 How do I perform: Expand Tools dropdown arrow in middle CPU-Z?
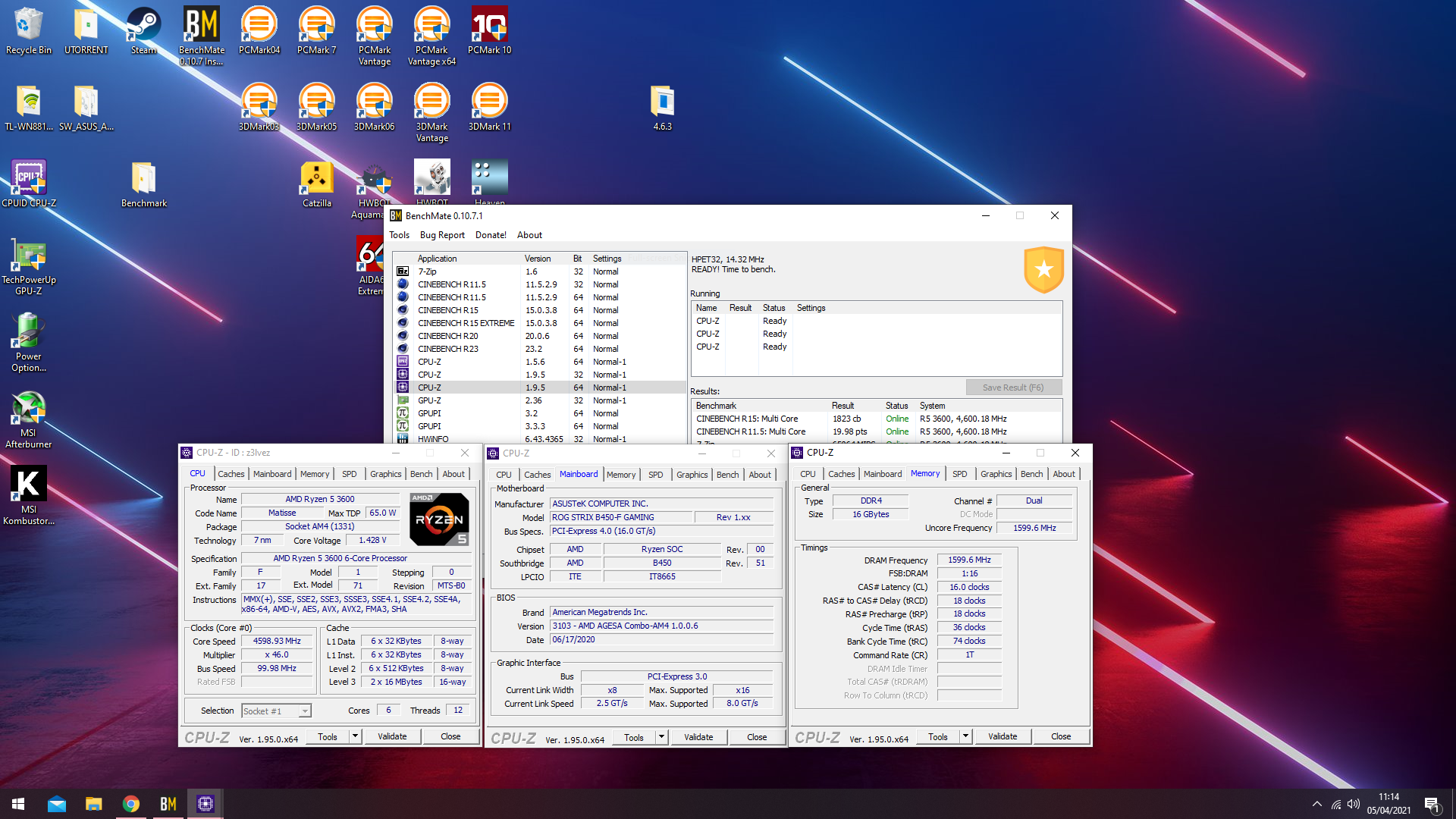coord(661,737)
